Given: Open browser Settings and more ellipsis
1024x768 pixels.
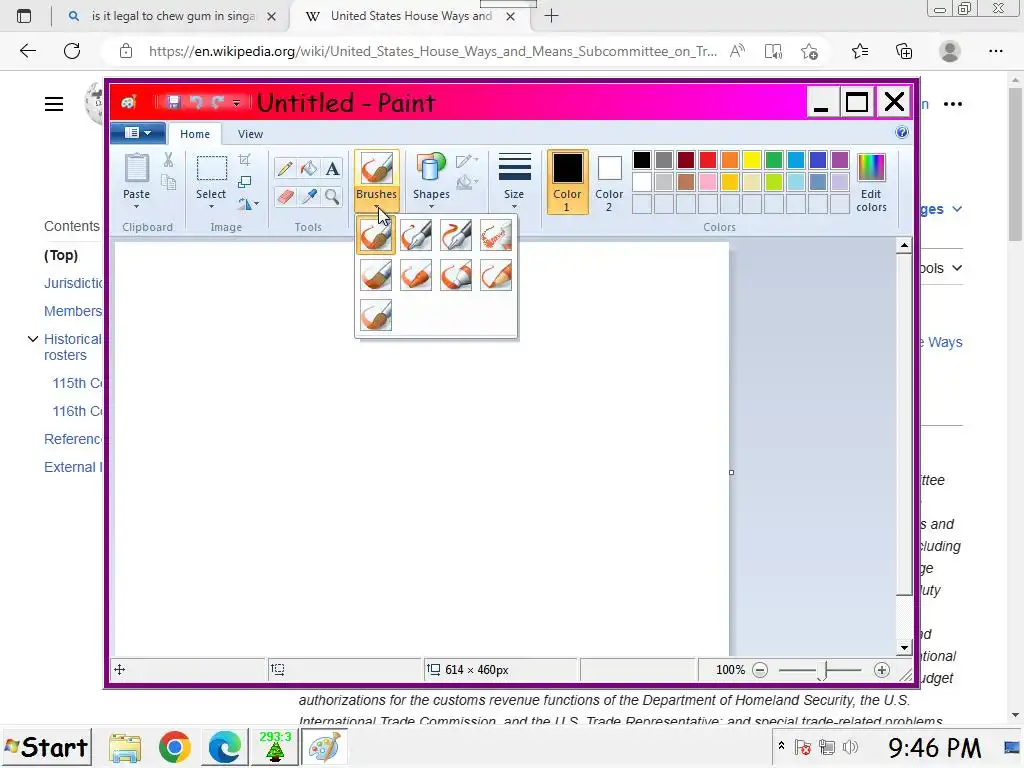Looking at the screenshot, I should [995, 51].
